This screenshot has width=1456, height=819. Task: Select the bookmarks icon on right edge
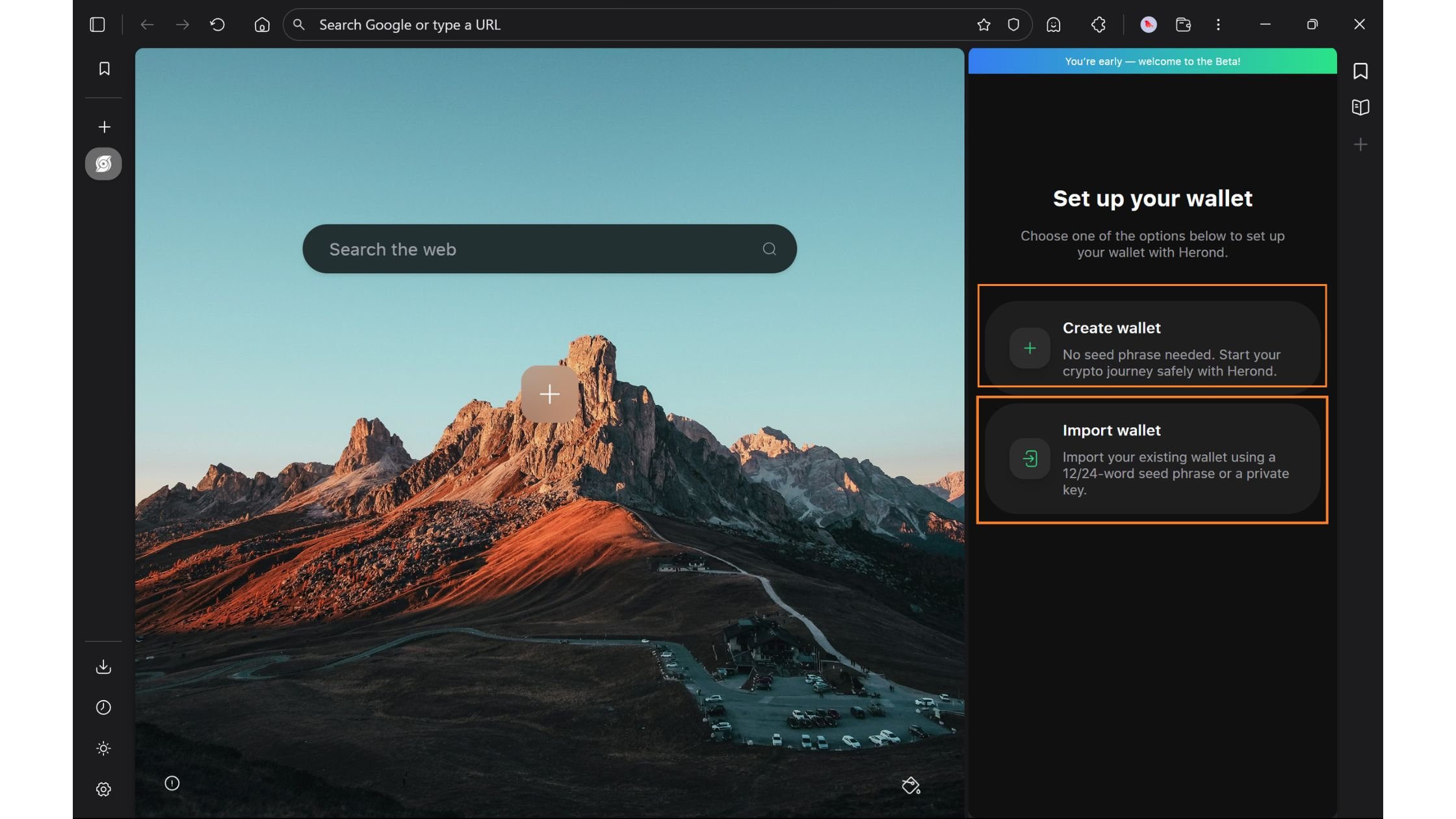pos(1360,71)
